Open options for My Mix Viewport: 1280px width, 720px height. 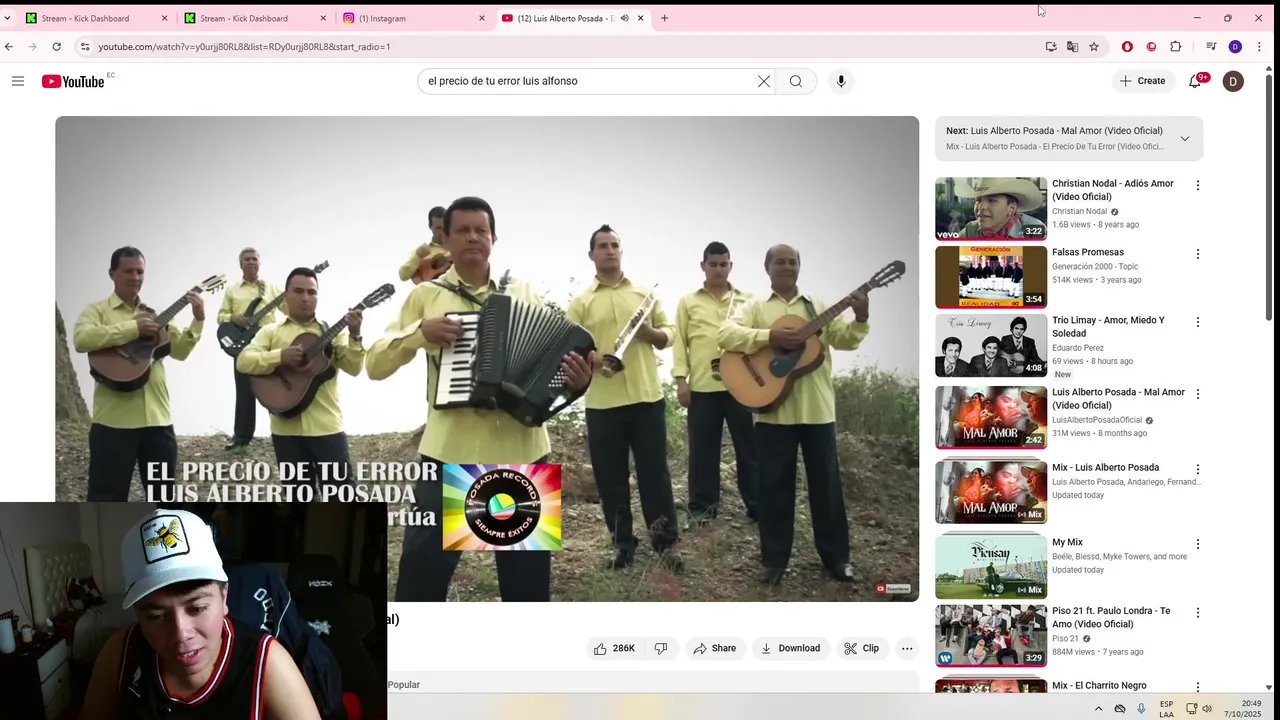coord(1197,544)
